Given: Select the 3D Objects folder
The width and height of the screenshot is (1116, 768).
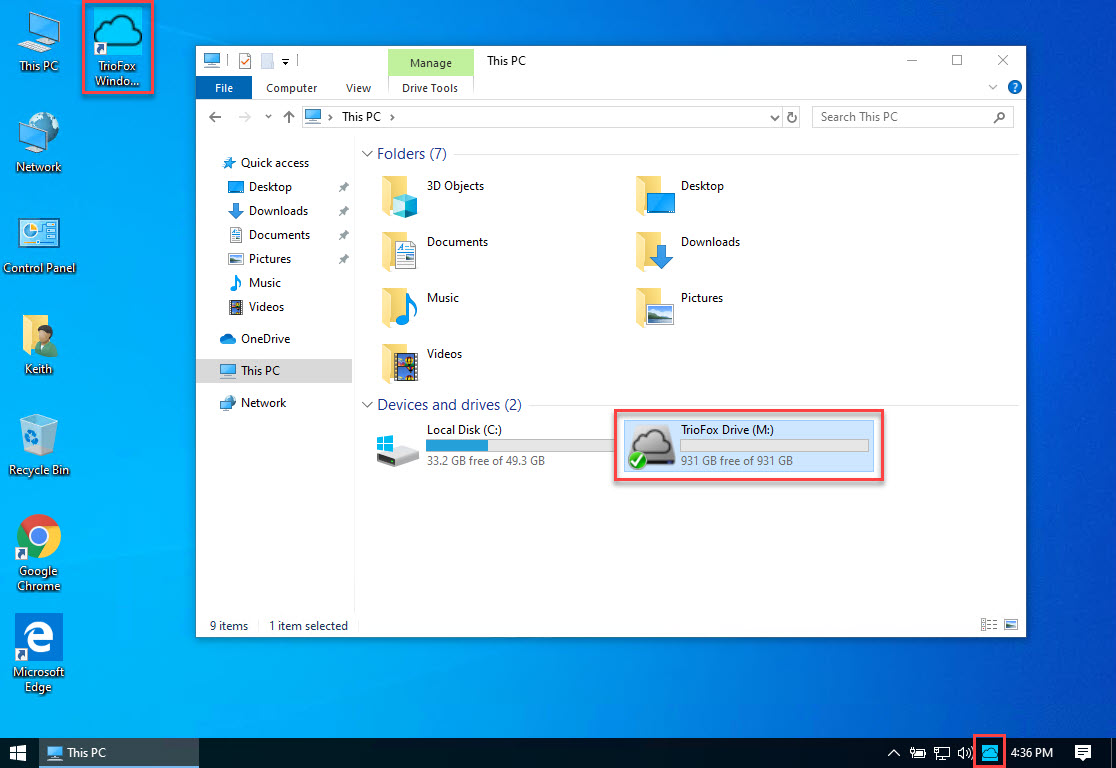Looking at the screenshot, I should pos(433,196).
